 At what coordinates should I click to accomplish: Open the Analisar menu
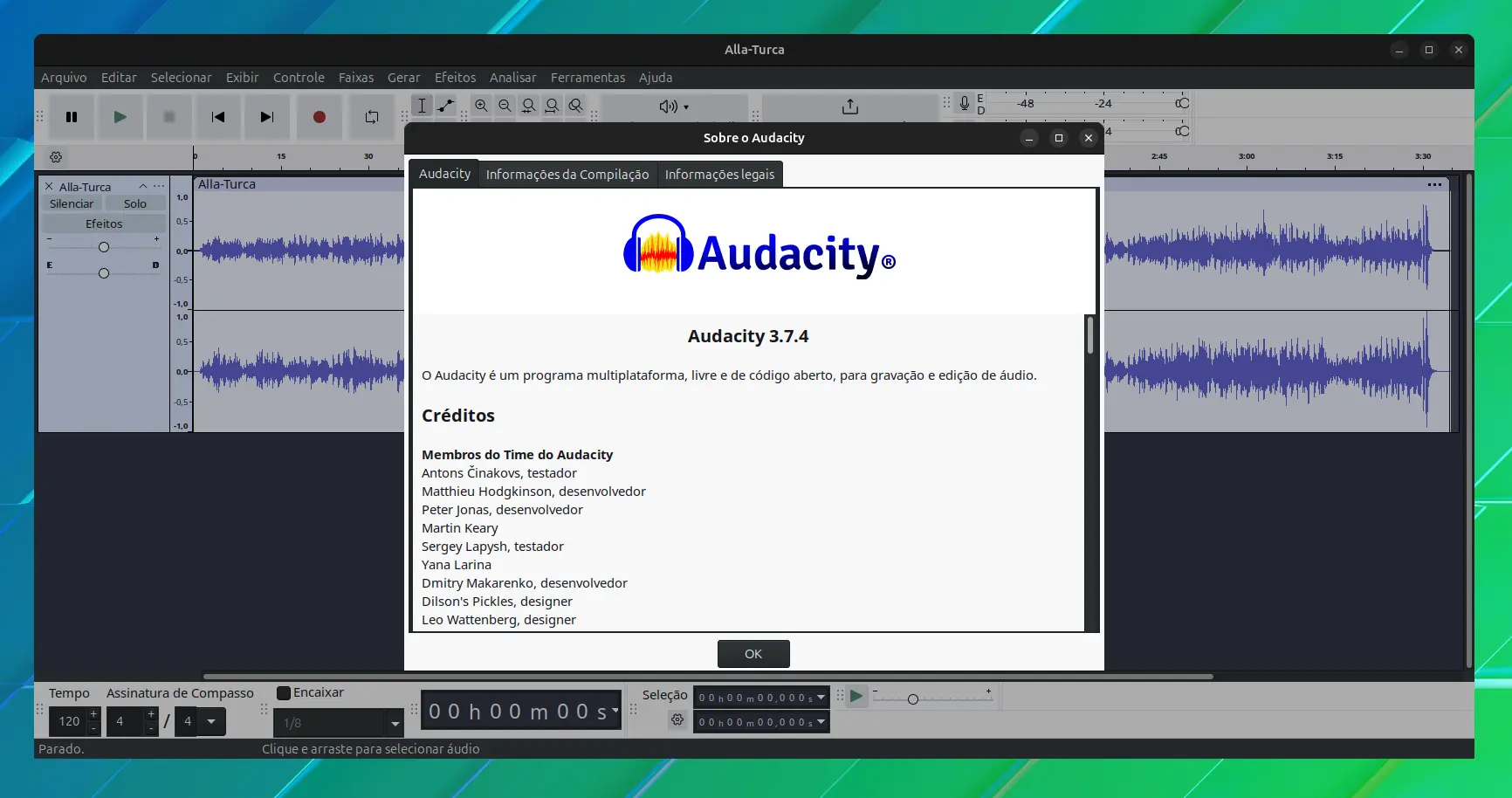(512, 78)
